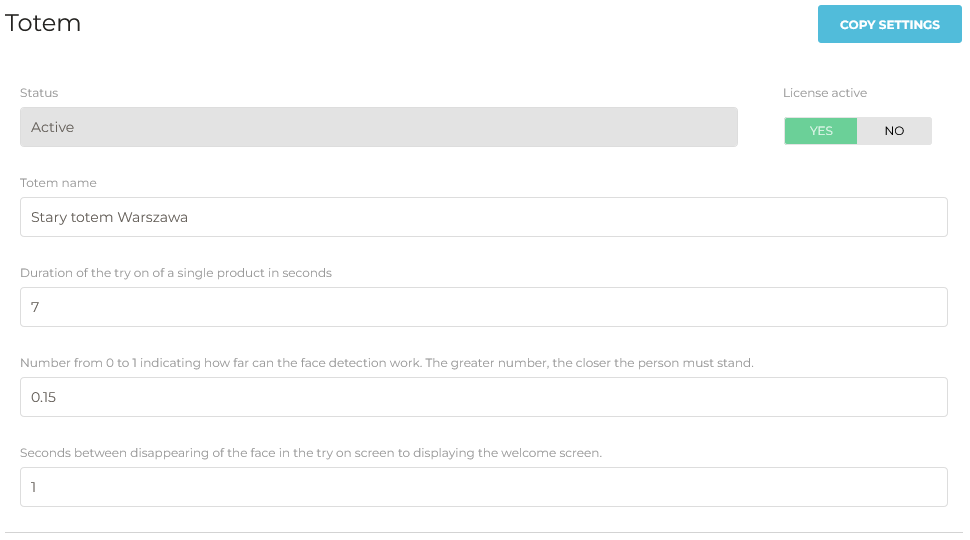Click the horizontal divider below the form
The image size is (970, 540).
click(483, 532)
